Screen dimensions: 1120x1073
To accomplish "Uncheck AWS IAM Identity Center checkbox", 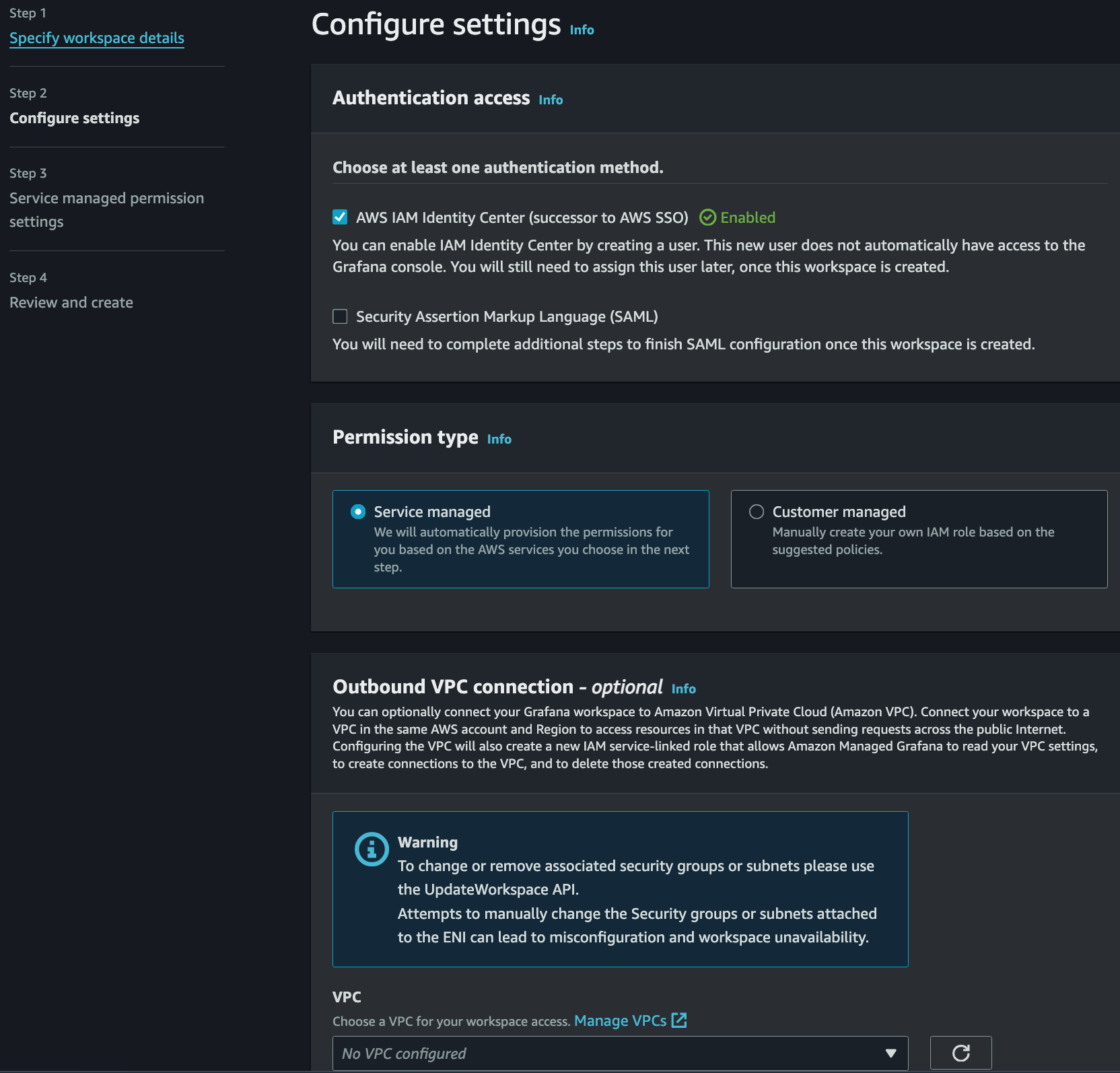I will (340, 217).
